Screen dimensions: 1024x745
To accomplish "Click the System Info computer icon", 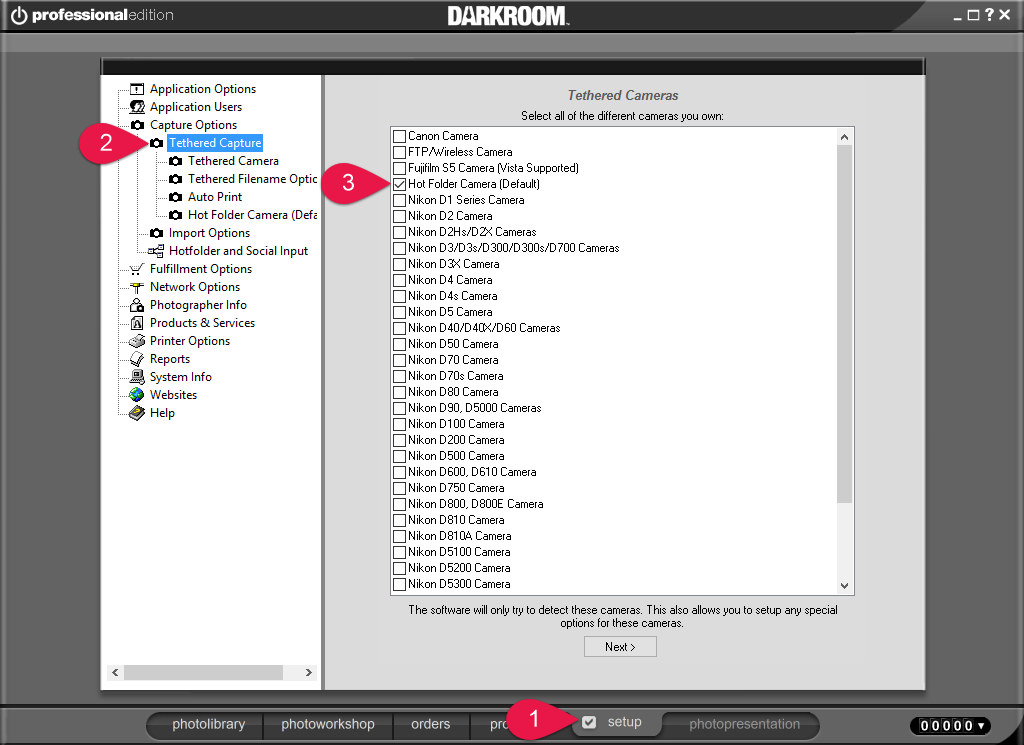I will click(136, 377).
